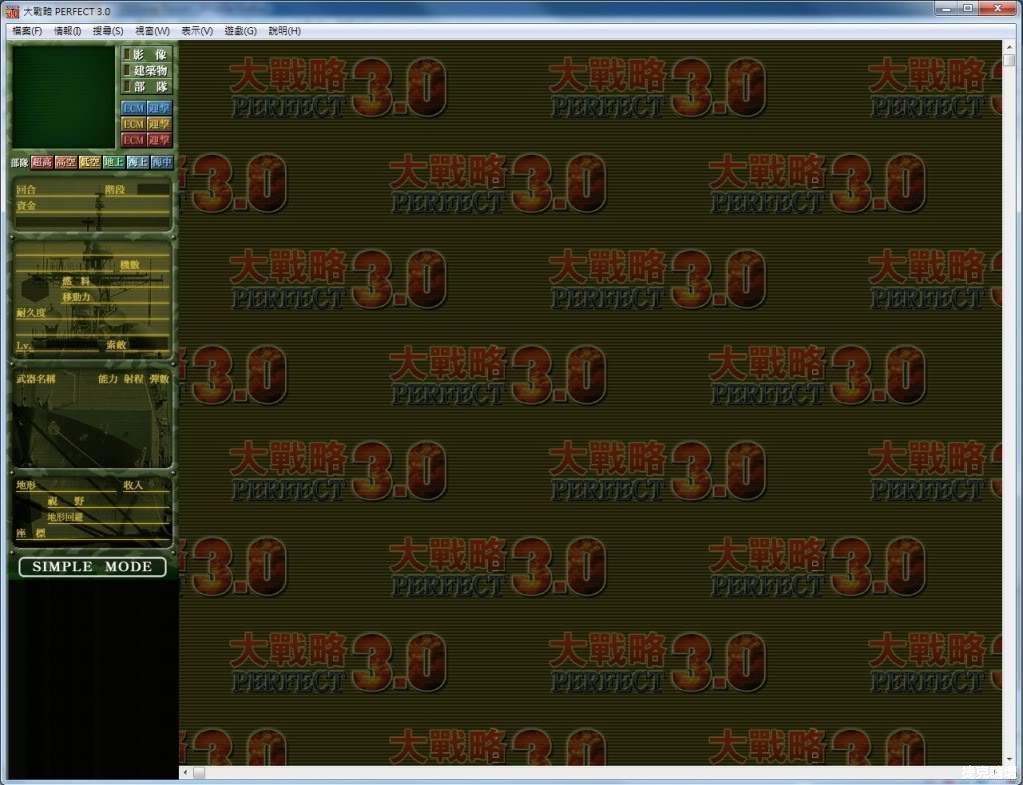This screenshot has width=1023, height=785.
Task: Open the 搜尋(S) menu
Action: [108, 31]
